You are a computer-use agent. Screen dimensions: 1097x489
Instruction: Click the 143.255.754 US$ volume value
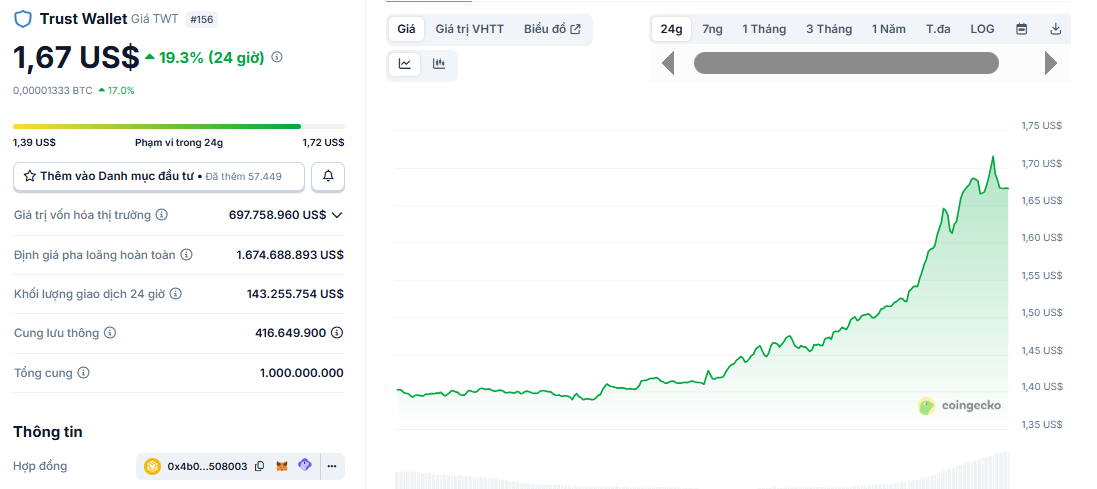tap(295, 294)
